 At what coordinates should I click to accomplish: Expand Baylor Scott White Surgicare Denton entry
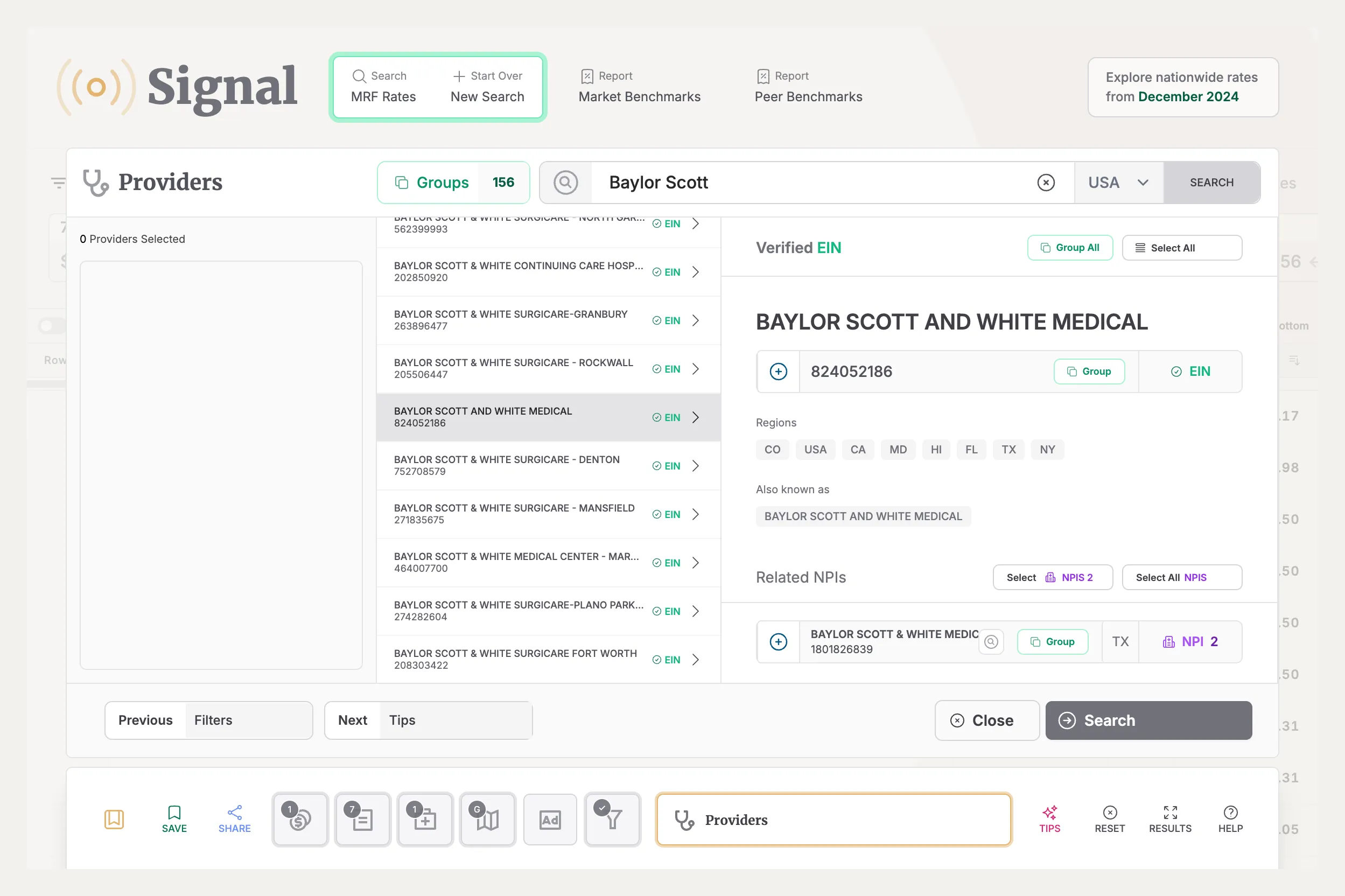click(697, 466)
